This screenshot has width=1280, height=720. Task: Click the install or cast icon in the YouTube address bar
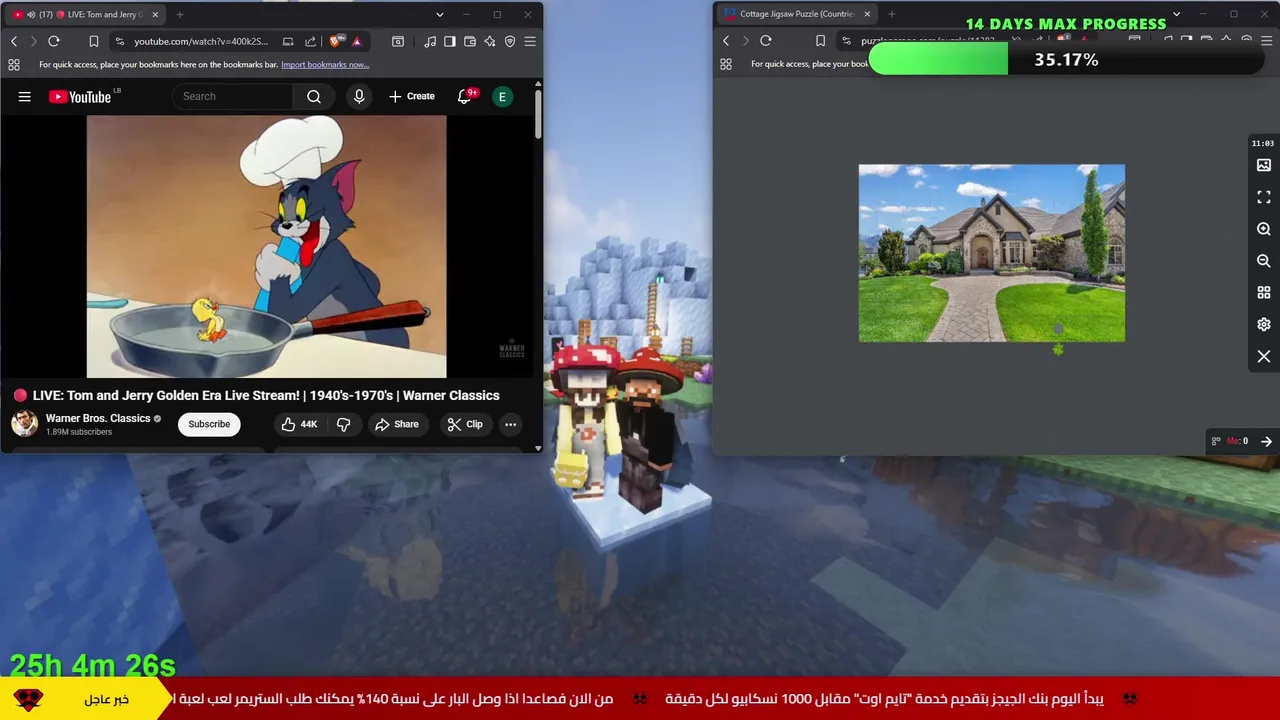tap(288, 41)
